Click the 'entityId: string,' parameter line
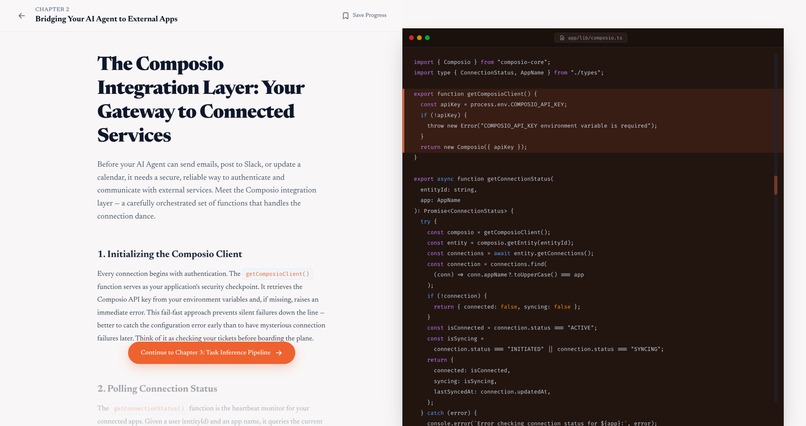The height and width of the screenshot is (426, 806). pyautogui.click(x=448, y=190)
